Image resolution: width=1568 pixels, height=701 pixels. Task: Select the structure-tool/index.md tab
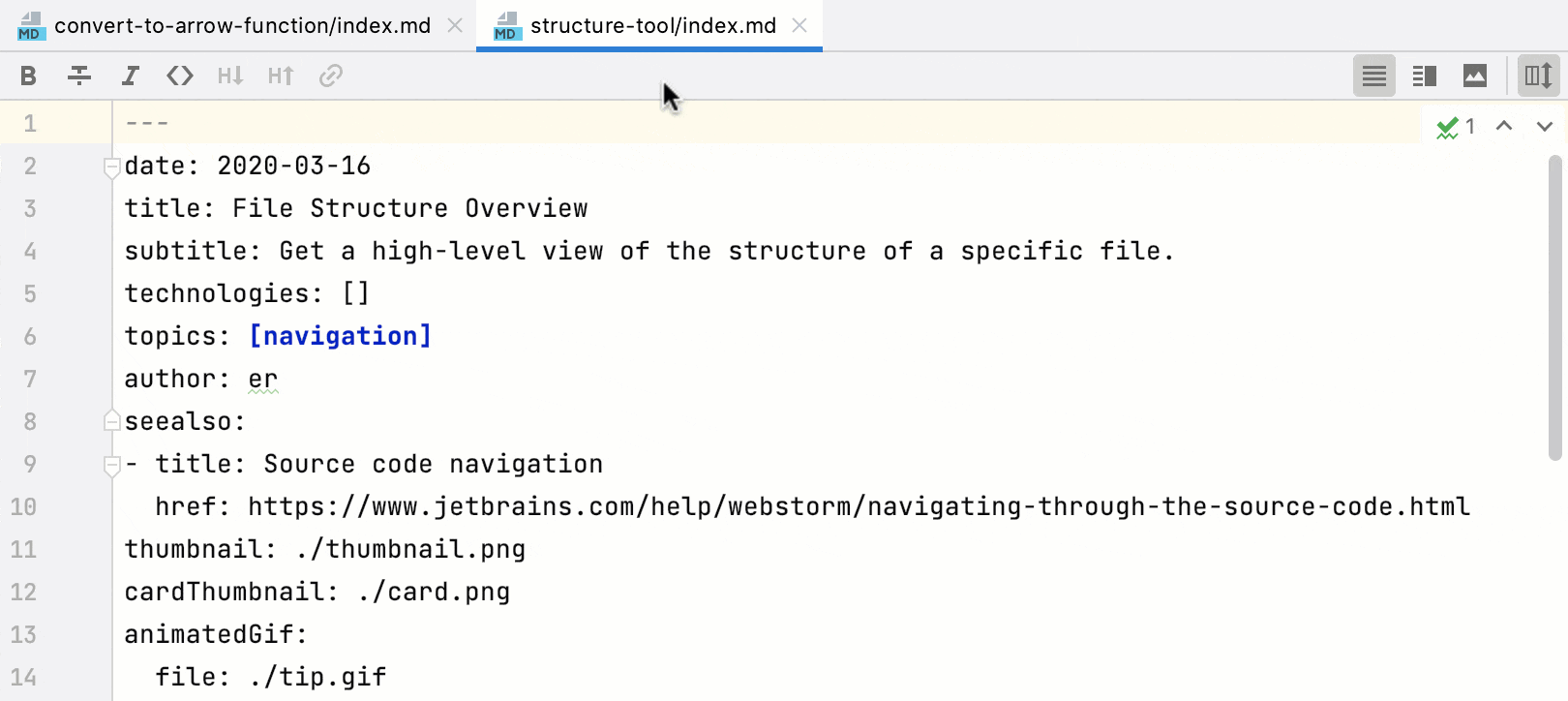652,26
